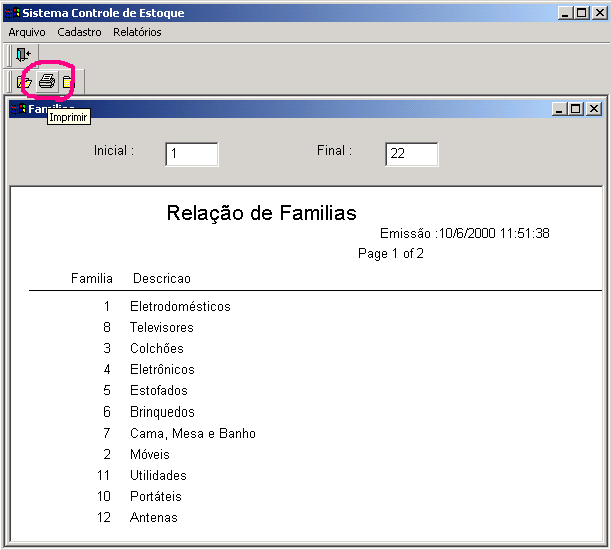Close the Familias child window
The width and height of the screenshot is (611, 550).
pyautogui.click(x=593, y=109)
